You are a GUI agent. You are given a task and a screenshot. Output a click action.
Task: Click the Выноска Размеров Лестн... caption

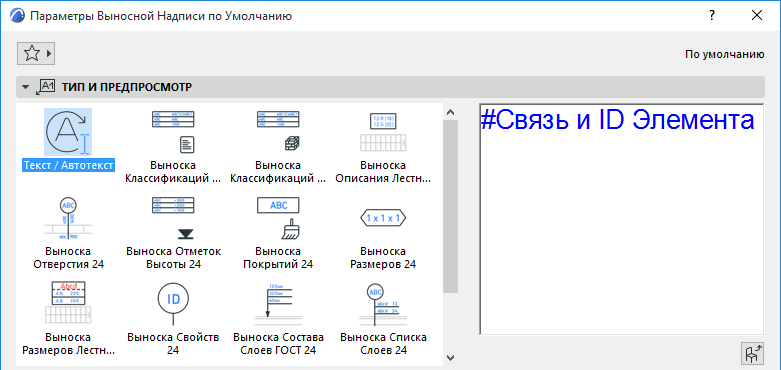68,344
